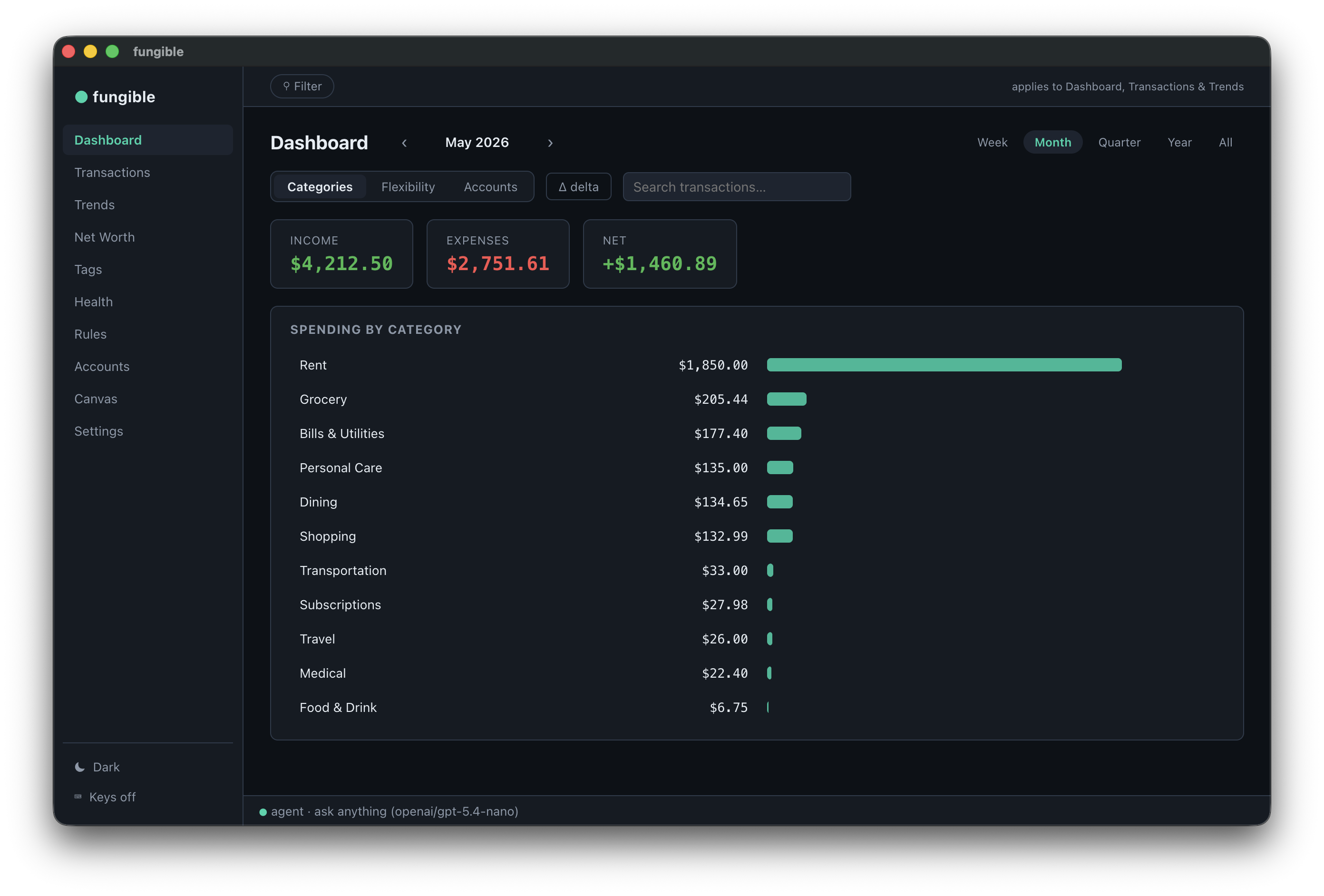Select the Shopping category row
Image resolution: width=1324 pixels, height=896 pixels.
[757, 536]
